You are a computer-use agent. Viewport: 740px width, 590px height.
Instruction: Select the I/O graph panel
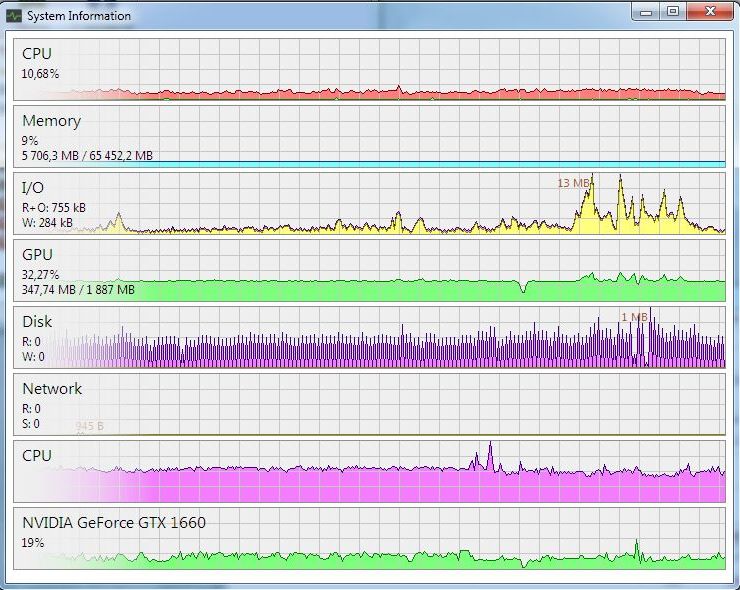369,203
